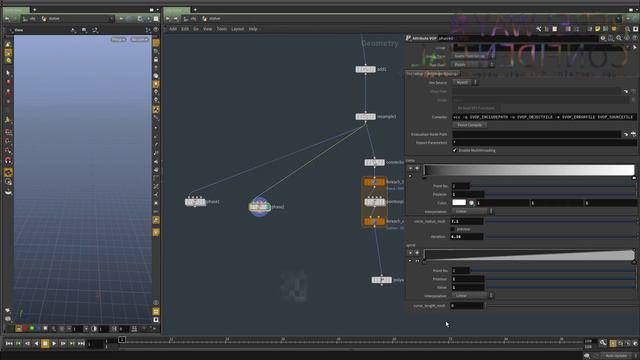Screen dimensions: 640x360
Task: Select the resample1 node
Action: pyautogui.click(x=365, y=117)
